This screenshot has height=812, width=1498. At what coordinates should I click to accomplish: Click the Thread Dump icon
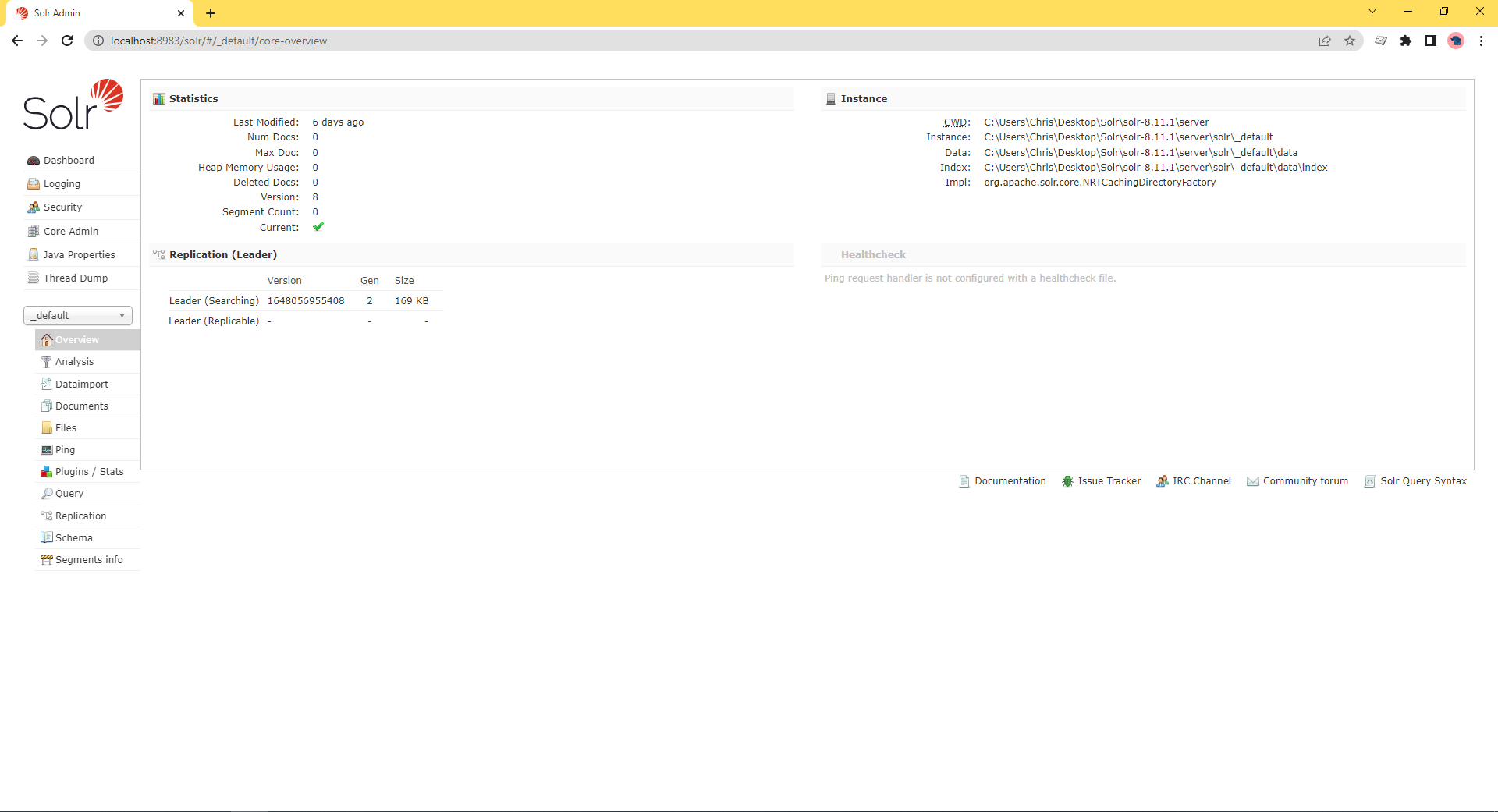(x=34, y=278)
